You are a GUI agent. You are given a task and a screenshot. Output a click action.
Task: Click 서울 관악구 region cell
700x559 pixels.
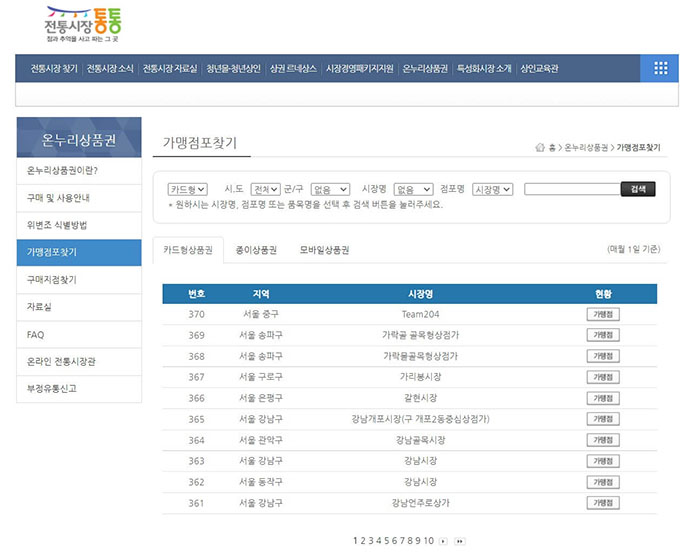[261, 440]
